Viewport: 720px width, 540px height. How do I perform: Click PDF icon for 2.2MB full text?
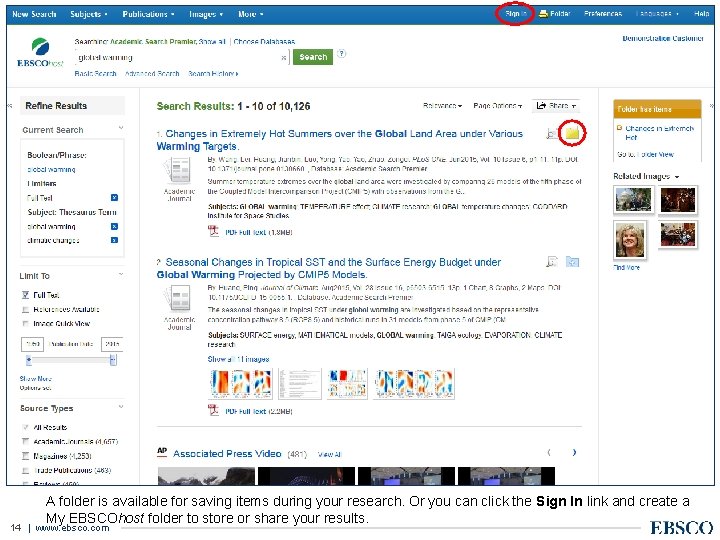coord(214,410)
